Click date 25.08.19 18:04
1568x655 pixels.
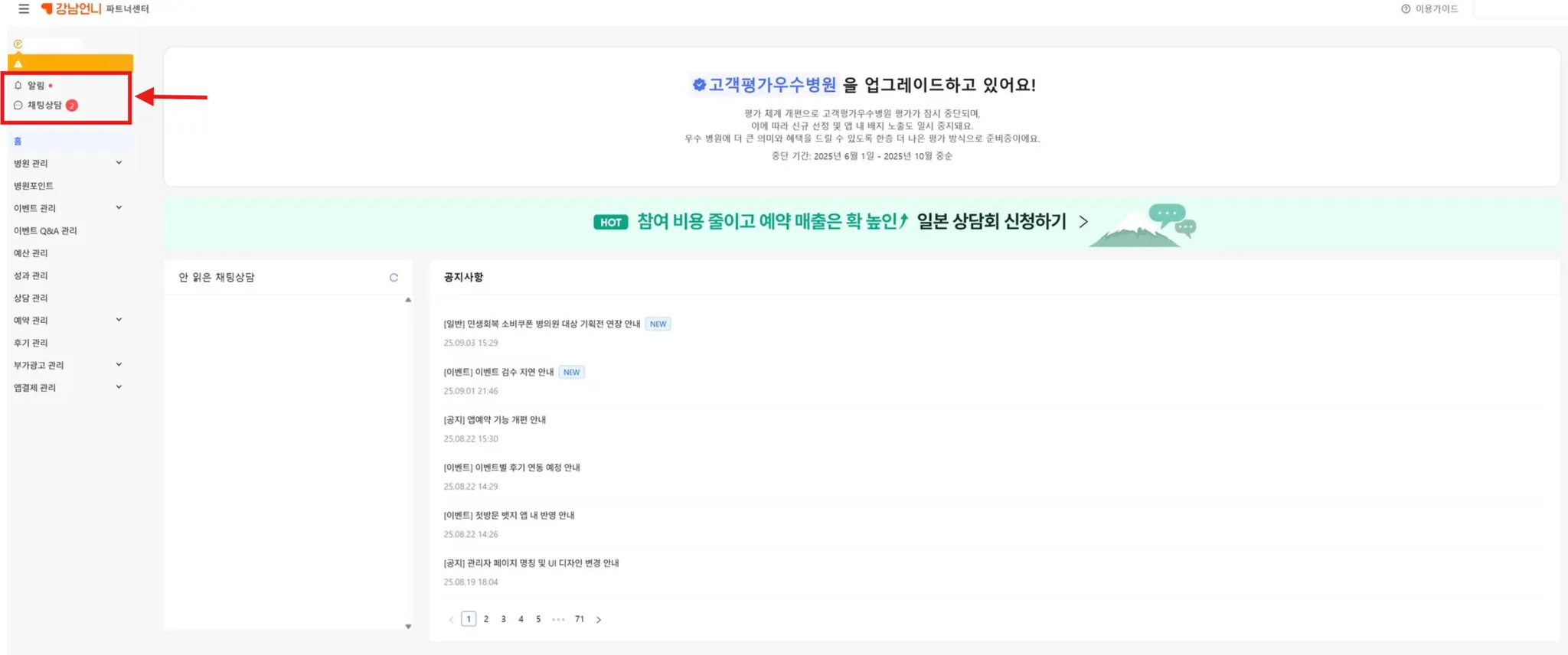471,582
